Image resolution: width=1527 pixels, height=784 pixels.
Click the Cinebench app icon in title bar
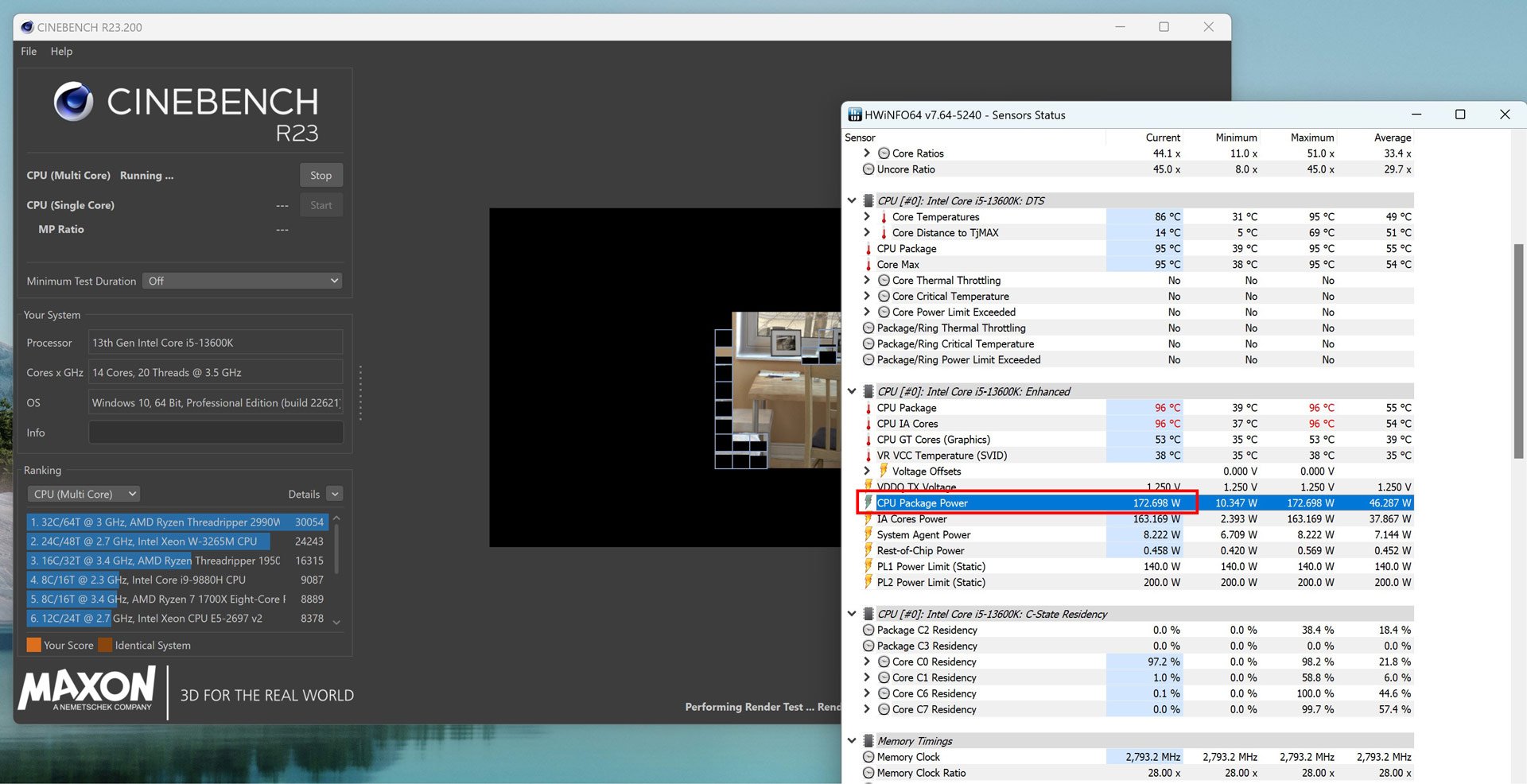point(27,27)
